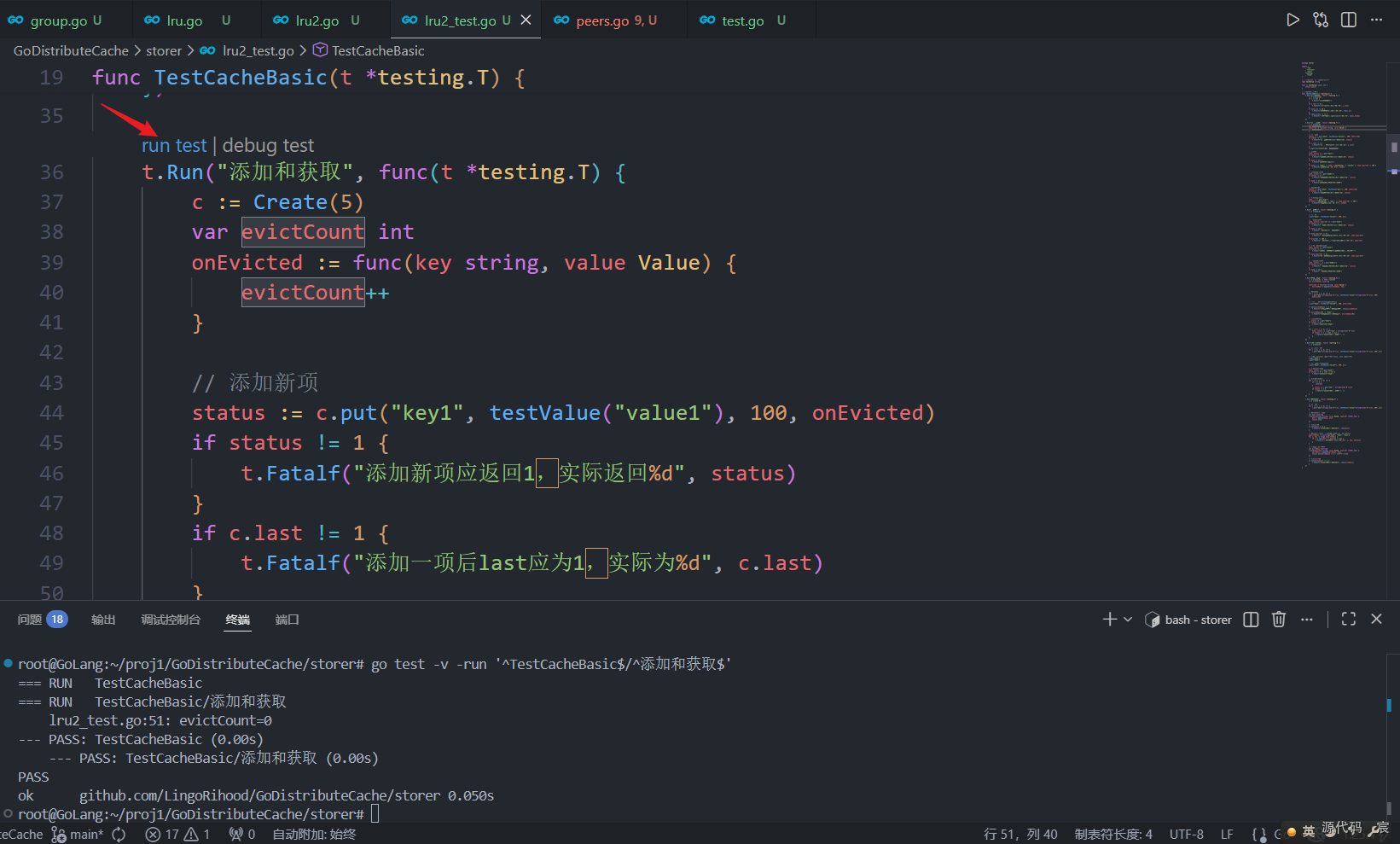Open the 输出 (Output) panel tab
Screen dimensions: 1400x844
pos(103,620)
